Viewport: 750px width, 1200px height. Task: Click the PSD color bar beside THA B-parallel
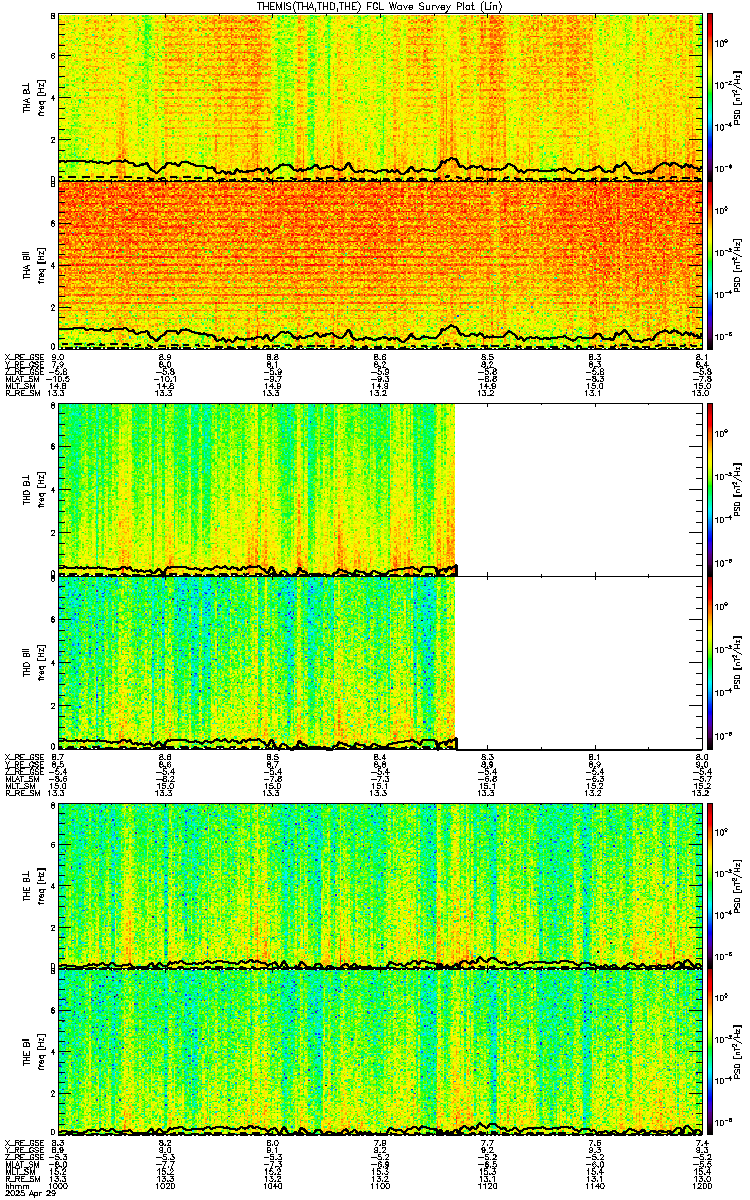click(x=711, y=263)
